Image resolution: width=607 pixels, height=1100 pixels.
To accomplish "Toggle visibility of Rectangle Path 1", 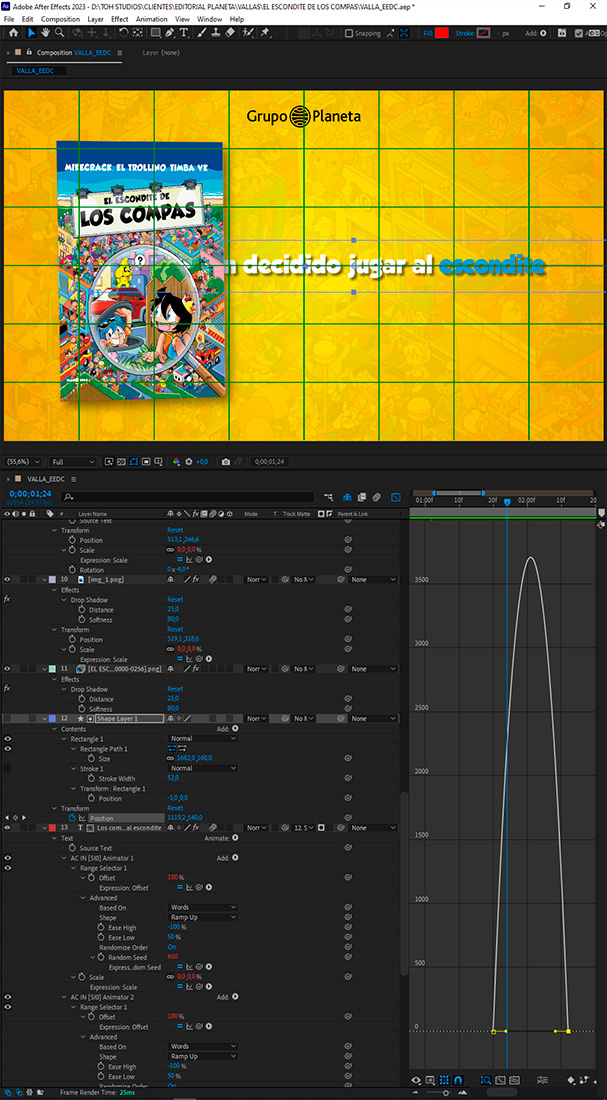I will pos(8,749).
